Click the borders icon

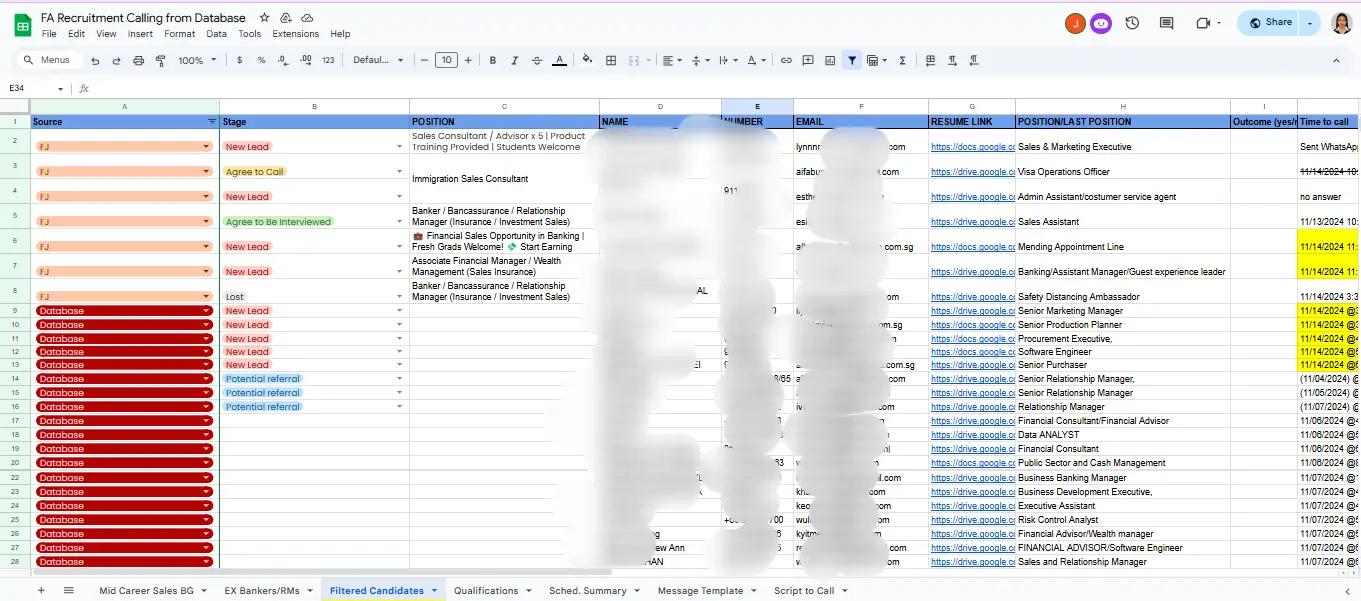611,61
